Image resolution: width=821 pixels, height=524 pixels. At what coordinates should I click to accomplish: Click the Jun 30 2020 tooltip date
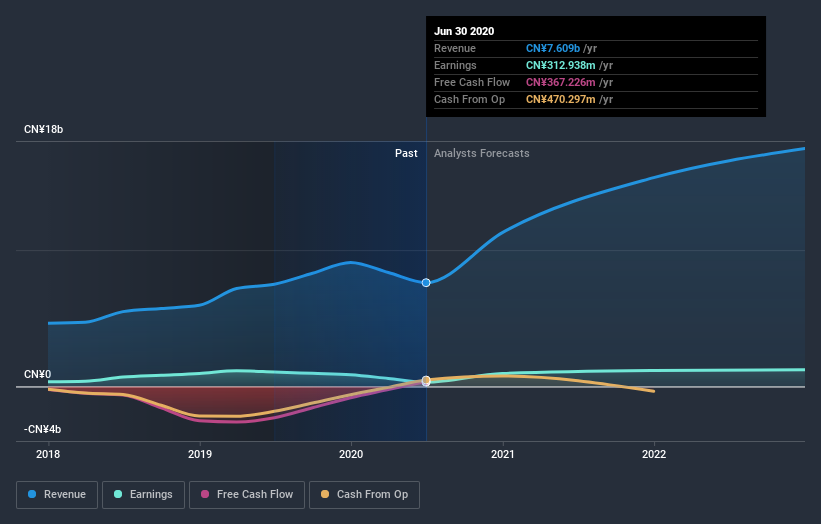[x=464, y=31]
